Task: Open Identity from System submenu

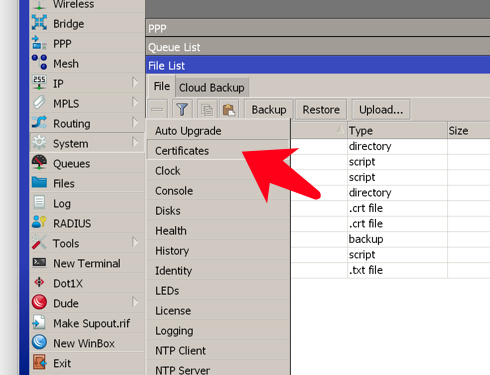Action: pyautogui.click(x=218, y=271)
